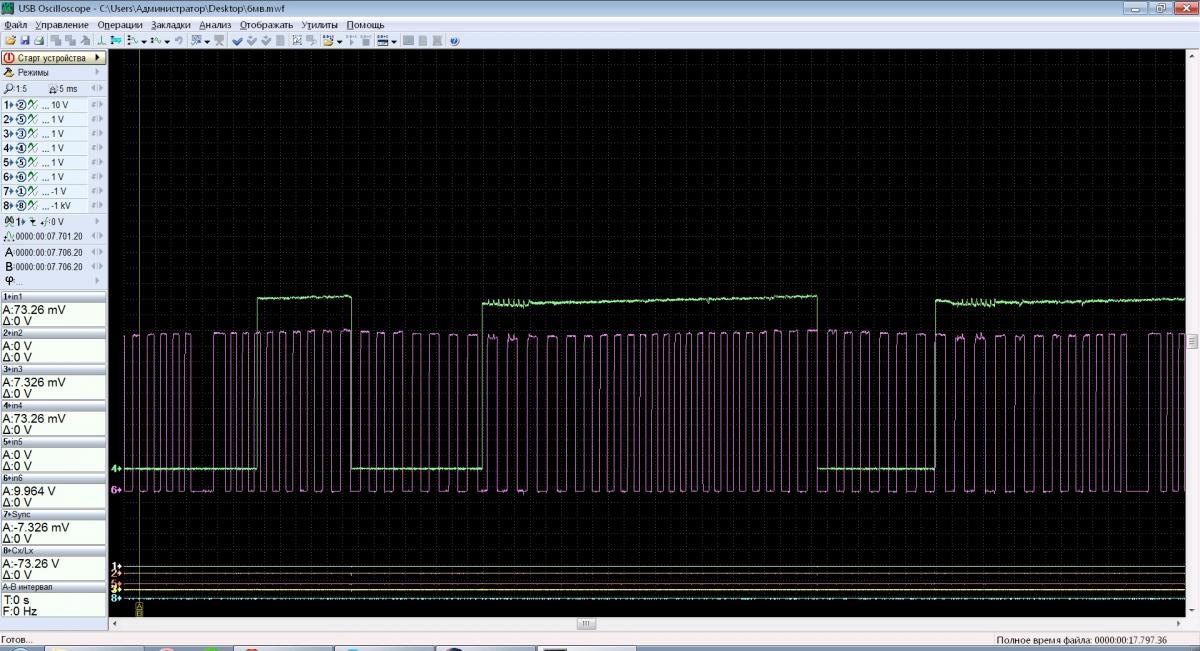1200x651 pixels.
Task: Click the save floppy disk icon
Action: pos(24,41)
